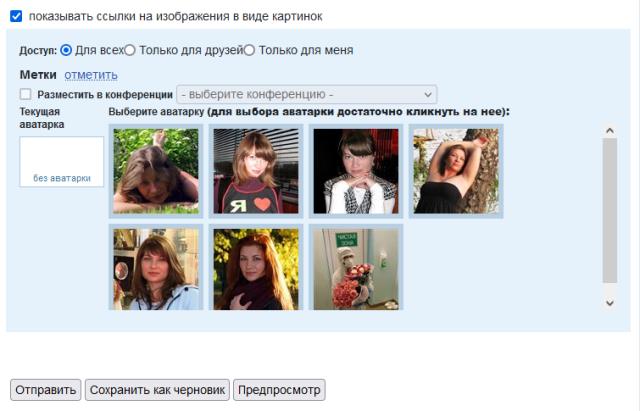Select avatar of woman lying on grass
This screenshot has width=640, height=411.
coord(156,171)
